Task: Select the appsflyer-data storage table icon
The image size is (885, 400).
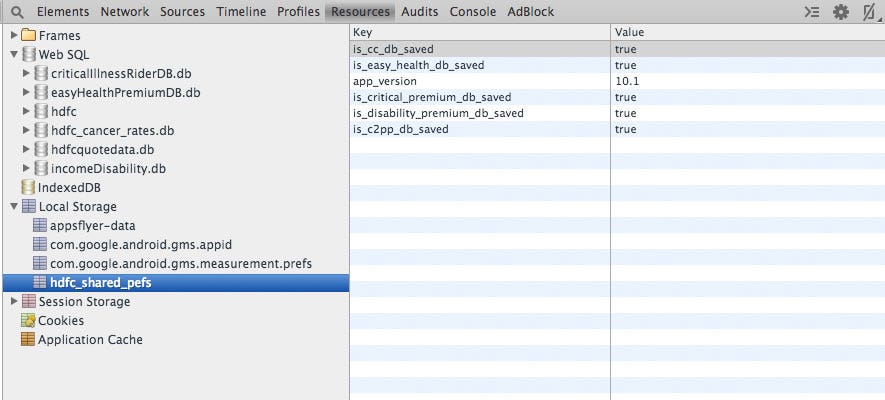Action: pyautogui.click(x=40, y=226)
